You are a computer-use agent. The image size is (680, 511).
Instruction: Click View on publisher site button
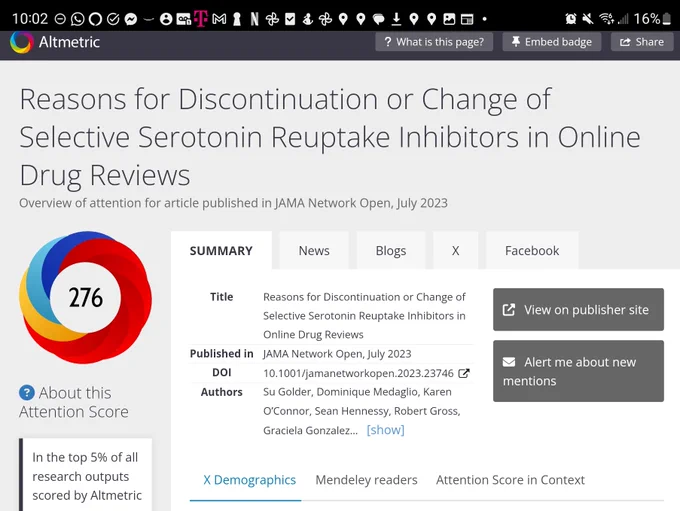coord(578,309)
